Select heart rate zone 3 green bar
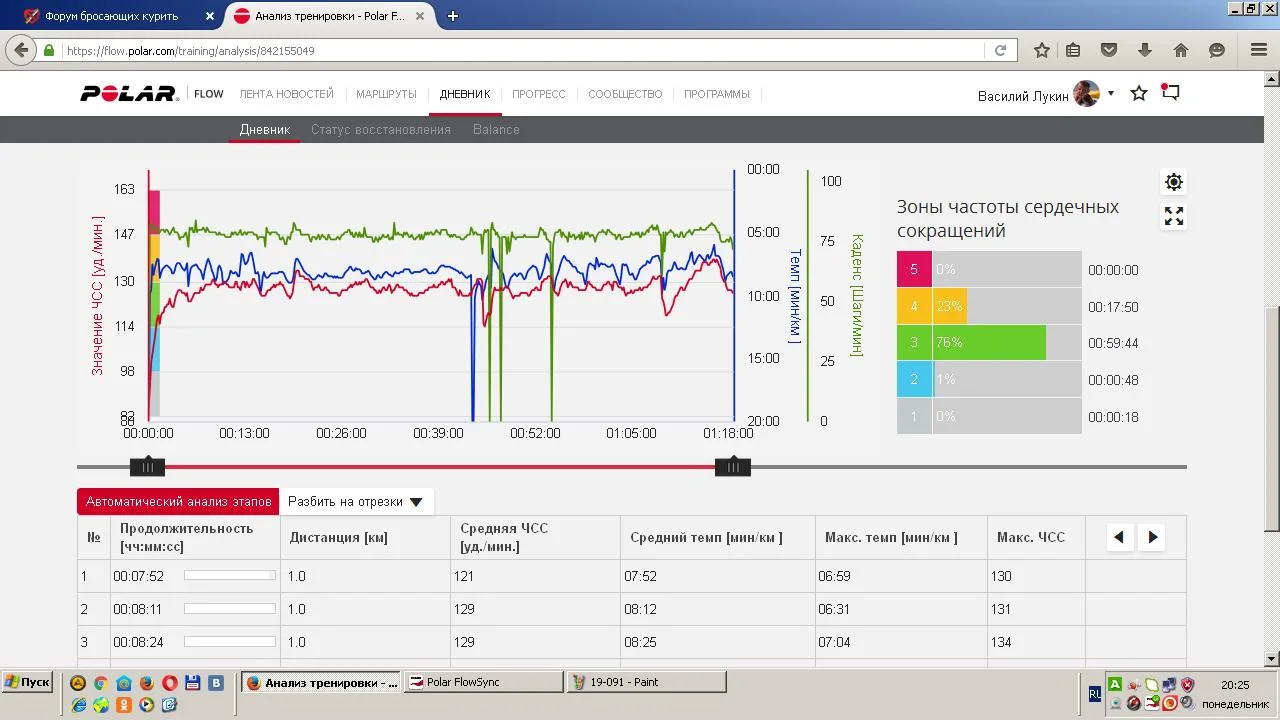Viewport: 1280px width, 720px height. click(x=989, y=343)
